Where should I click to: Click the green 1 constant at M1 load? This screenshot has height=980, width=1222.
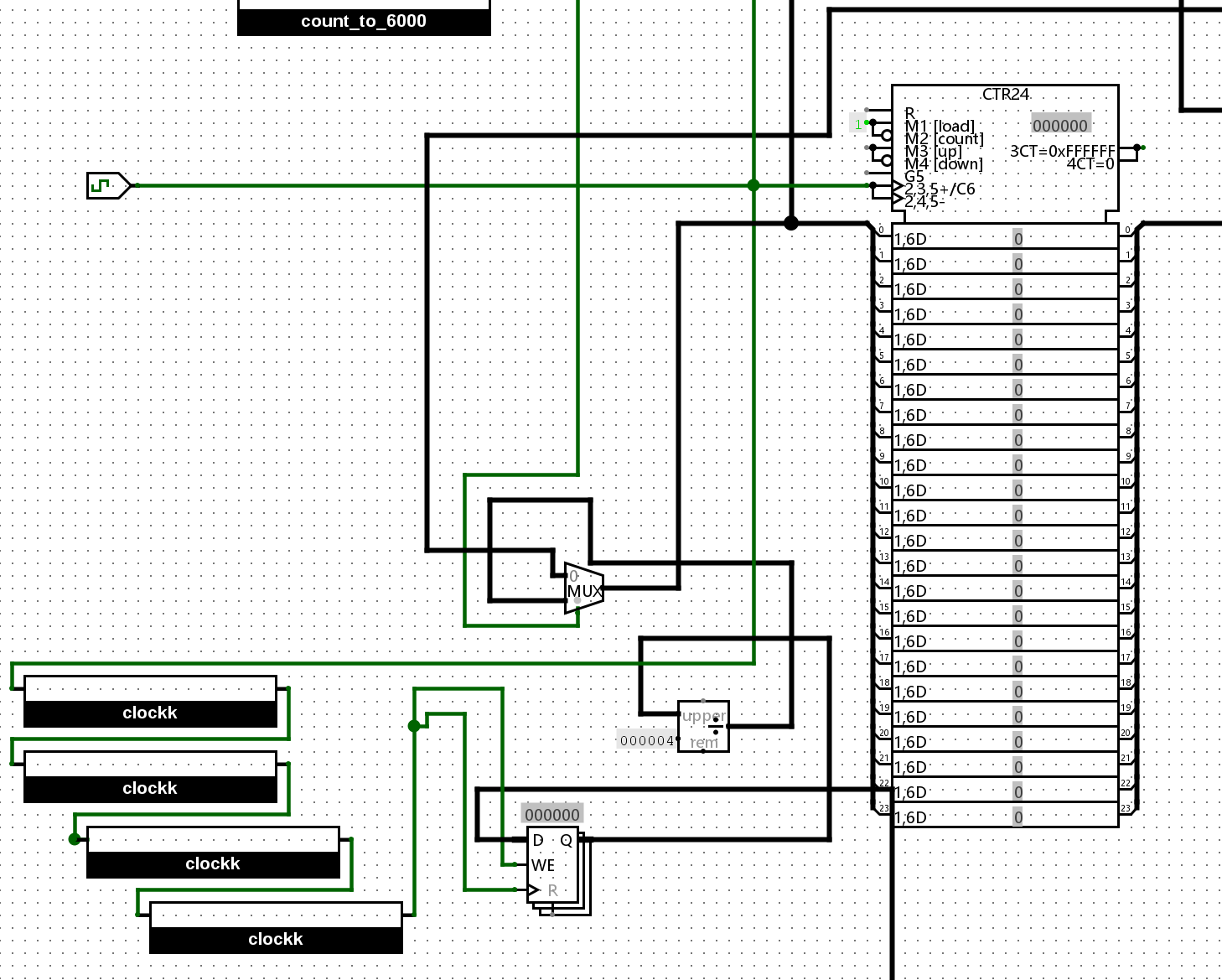pos(857,124)
